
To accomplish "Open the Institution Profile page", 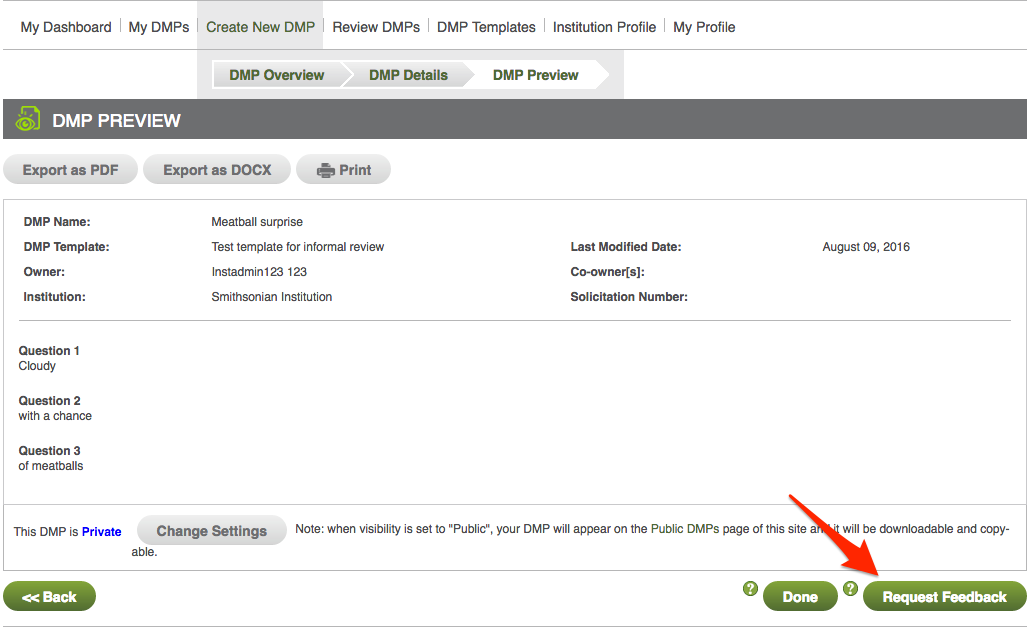I will point(604,27).
